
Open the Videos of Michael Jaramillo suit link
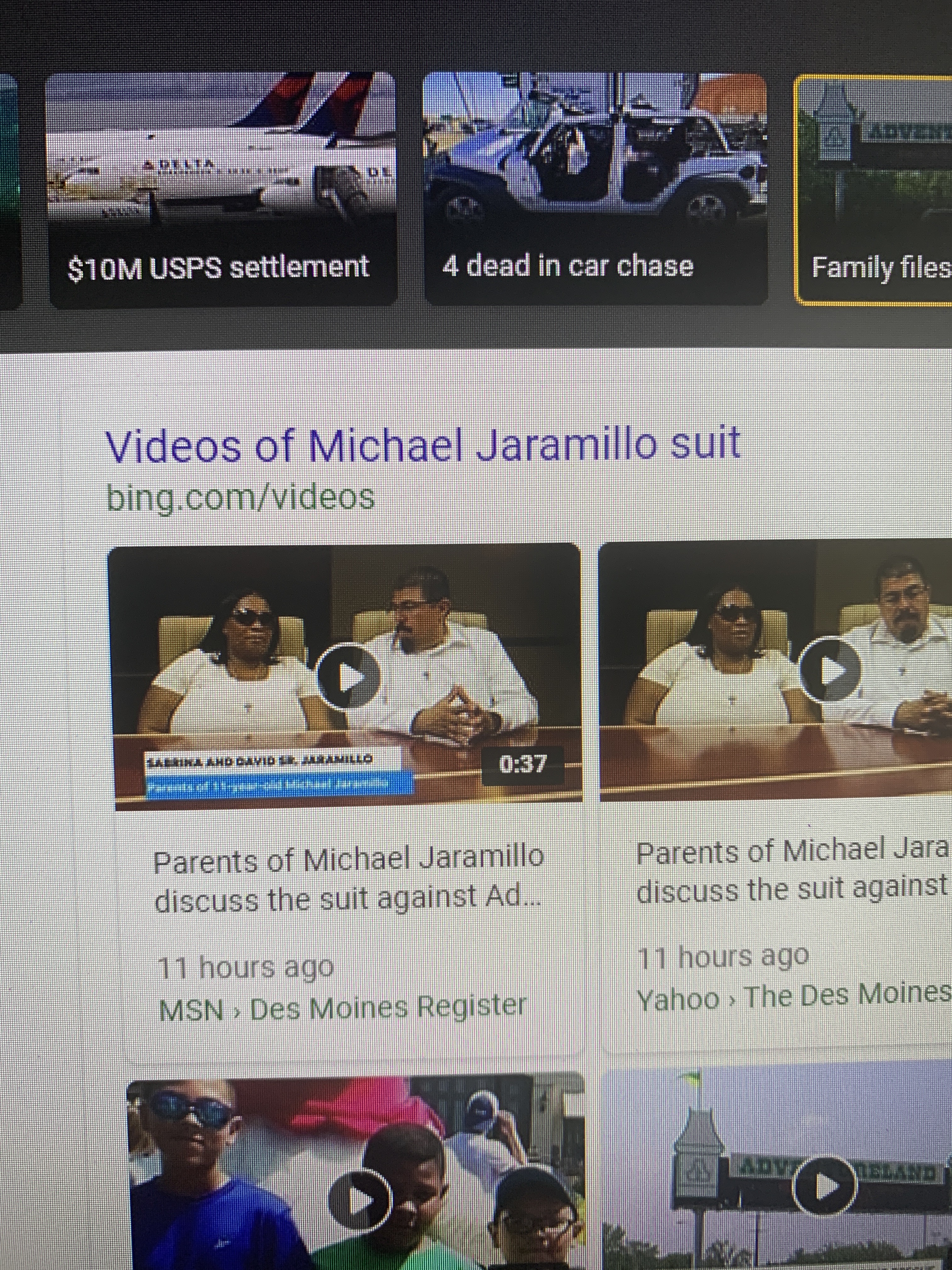423,445
